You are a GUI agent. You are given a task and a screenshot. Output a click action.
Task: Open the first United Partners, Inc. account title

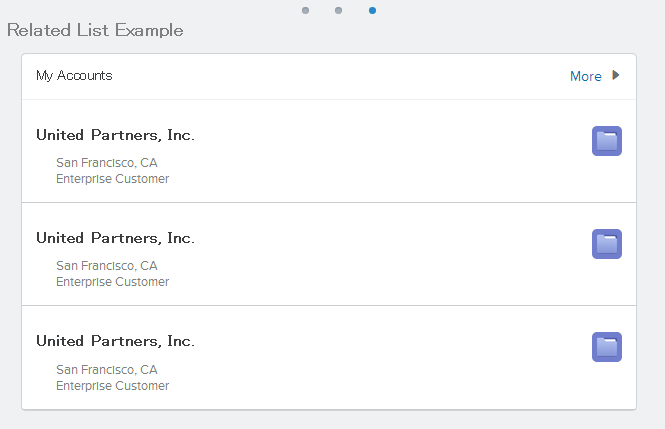[115, 135]
